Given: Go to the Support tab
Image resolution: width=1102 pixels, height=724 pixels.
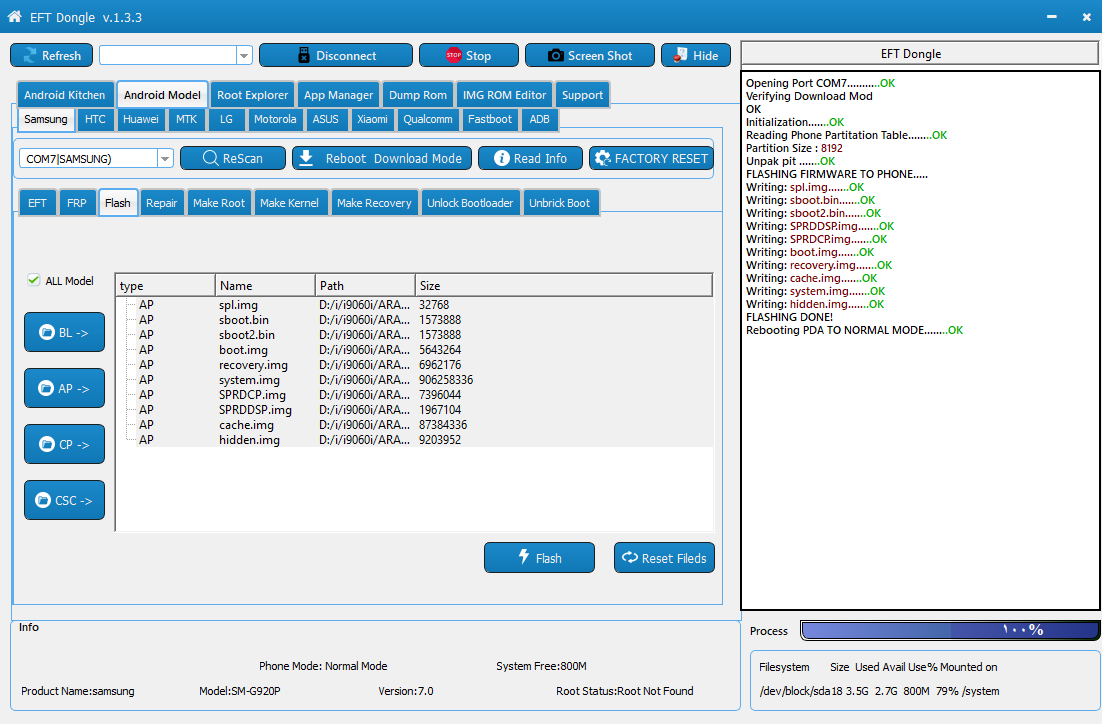Looking at the screenshot, I should coord(583,95).
